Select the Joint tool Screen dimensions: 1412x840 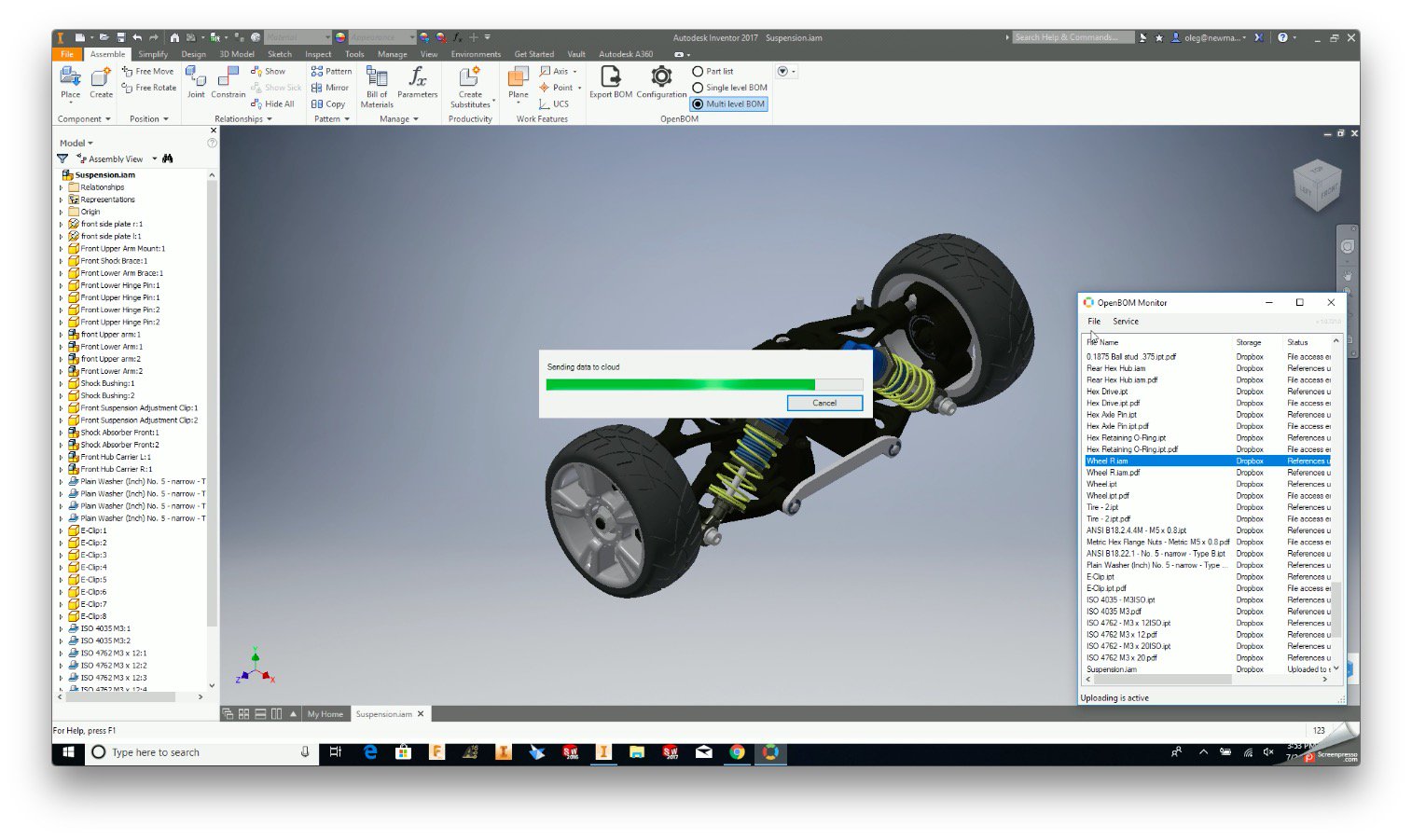196,84
